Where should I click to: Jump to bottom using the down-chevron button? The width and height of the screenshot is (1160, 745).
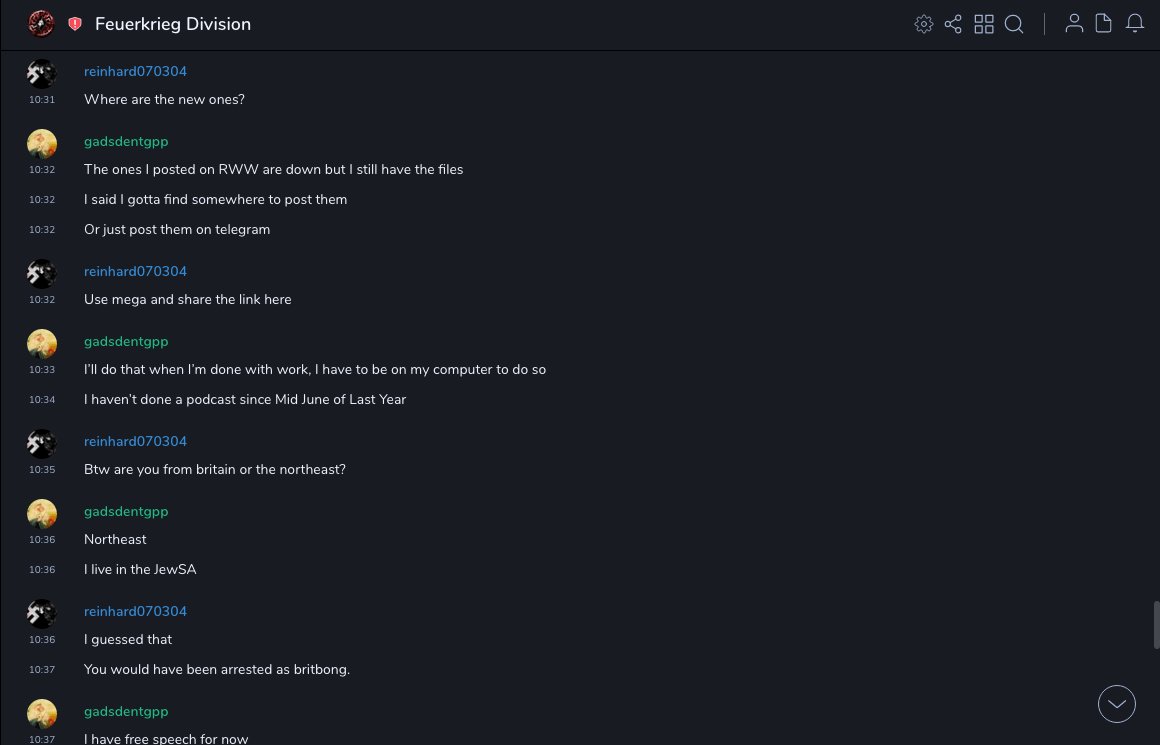(x=1117, y=704)
